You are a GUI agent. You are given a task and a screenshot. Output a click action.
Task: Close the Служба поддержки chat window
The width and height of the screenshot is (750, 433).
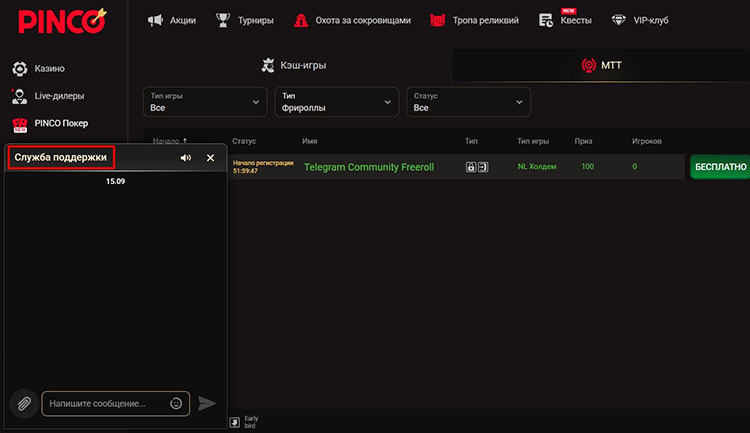pos(210,158)
